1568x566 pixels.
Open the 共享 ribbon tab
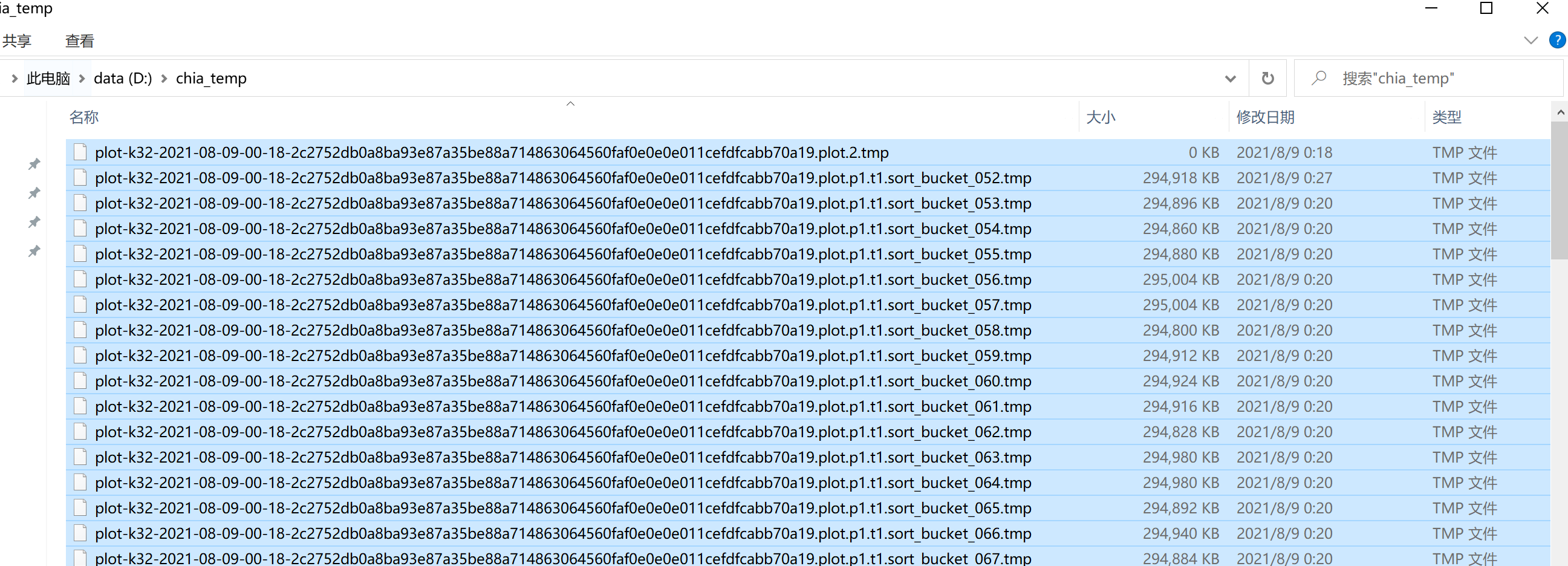pos(17,40)
